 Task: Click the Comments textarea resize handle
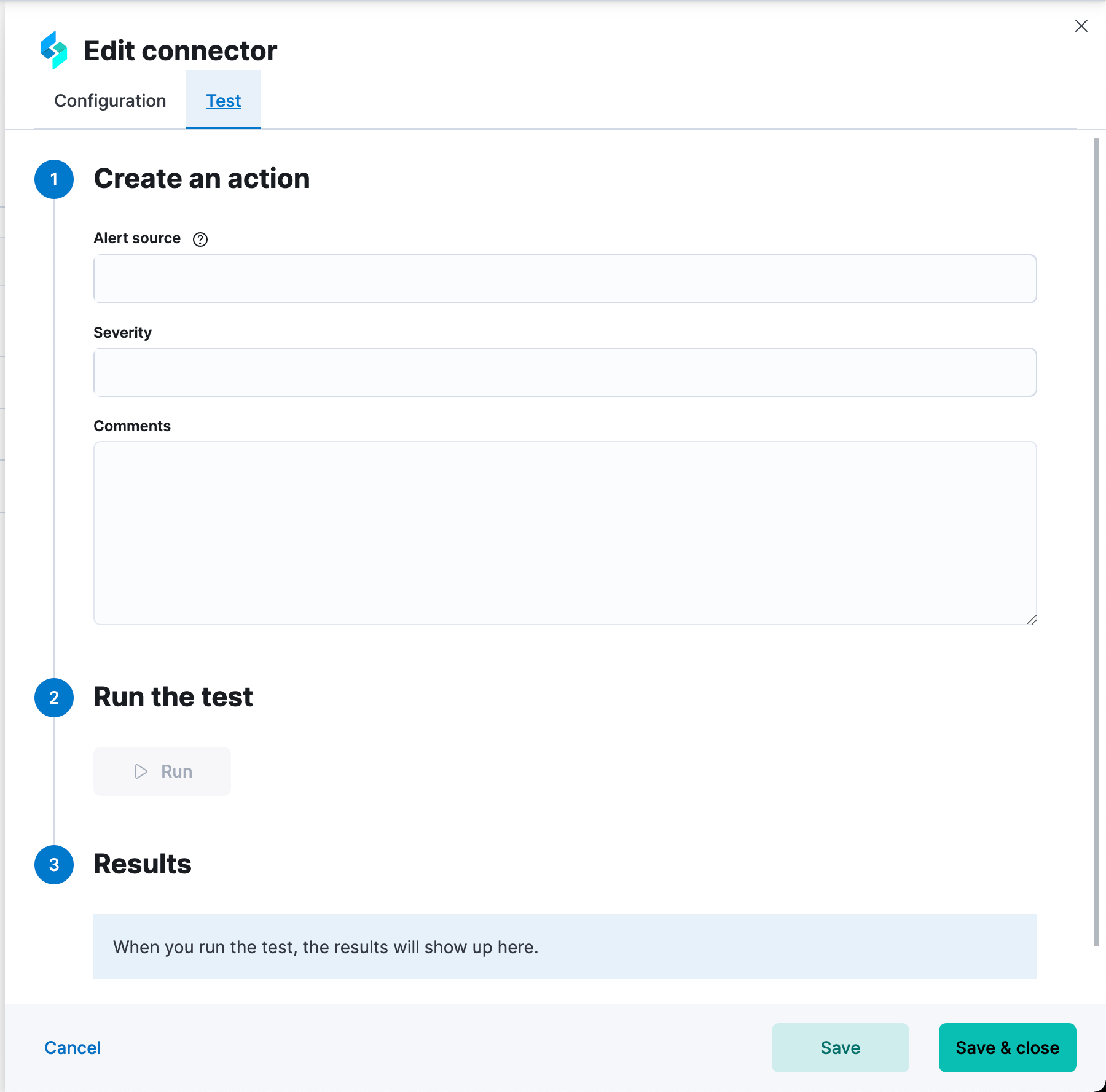click(x=1033, y=621)
